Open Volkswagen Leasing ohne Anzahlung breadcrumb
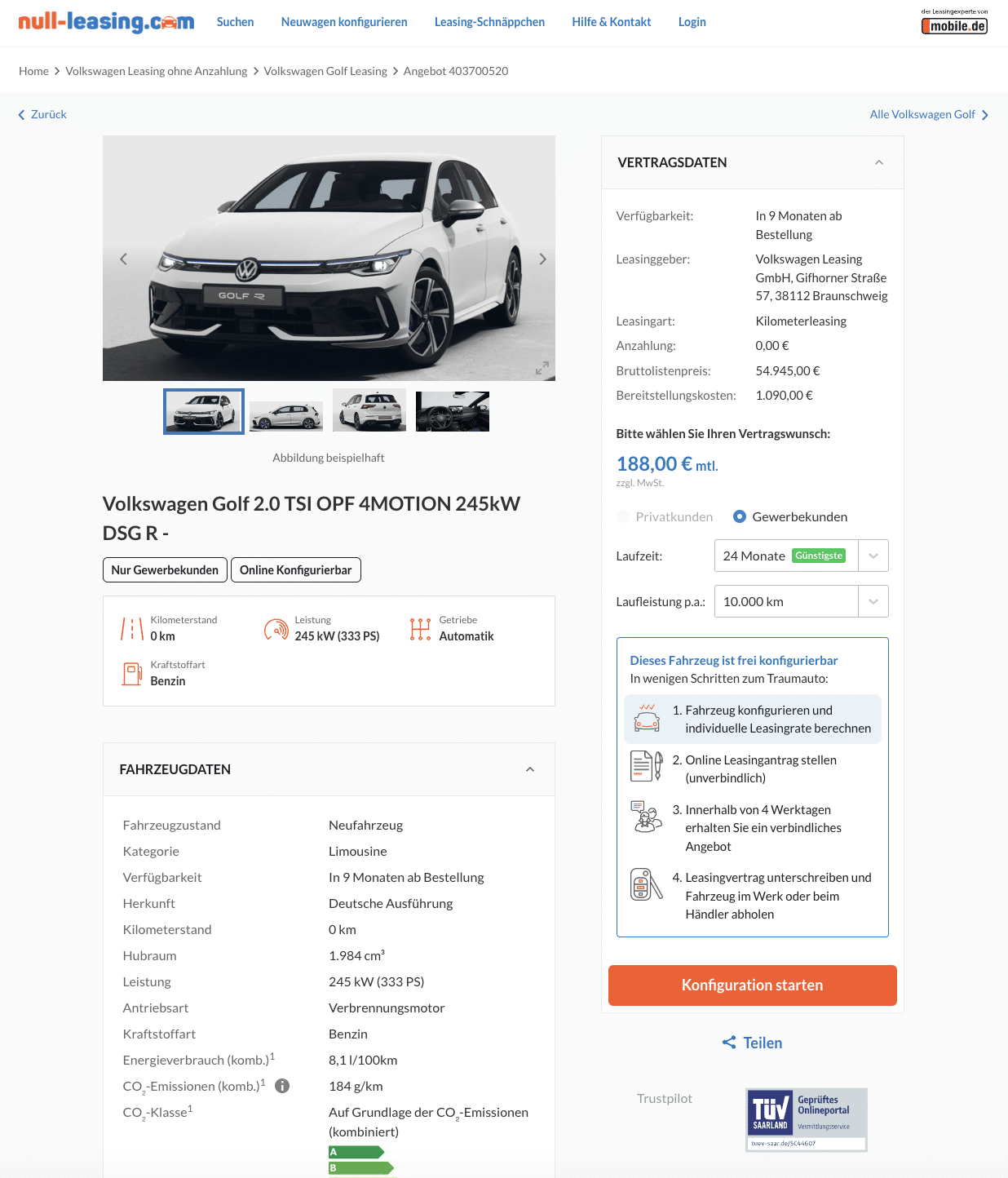This screenshot has height=1178, width=1008. pos(157,71)
